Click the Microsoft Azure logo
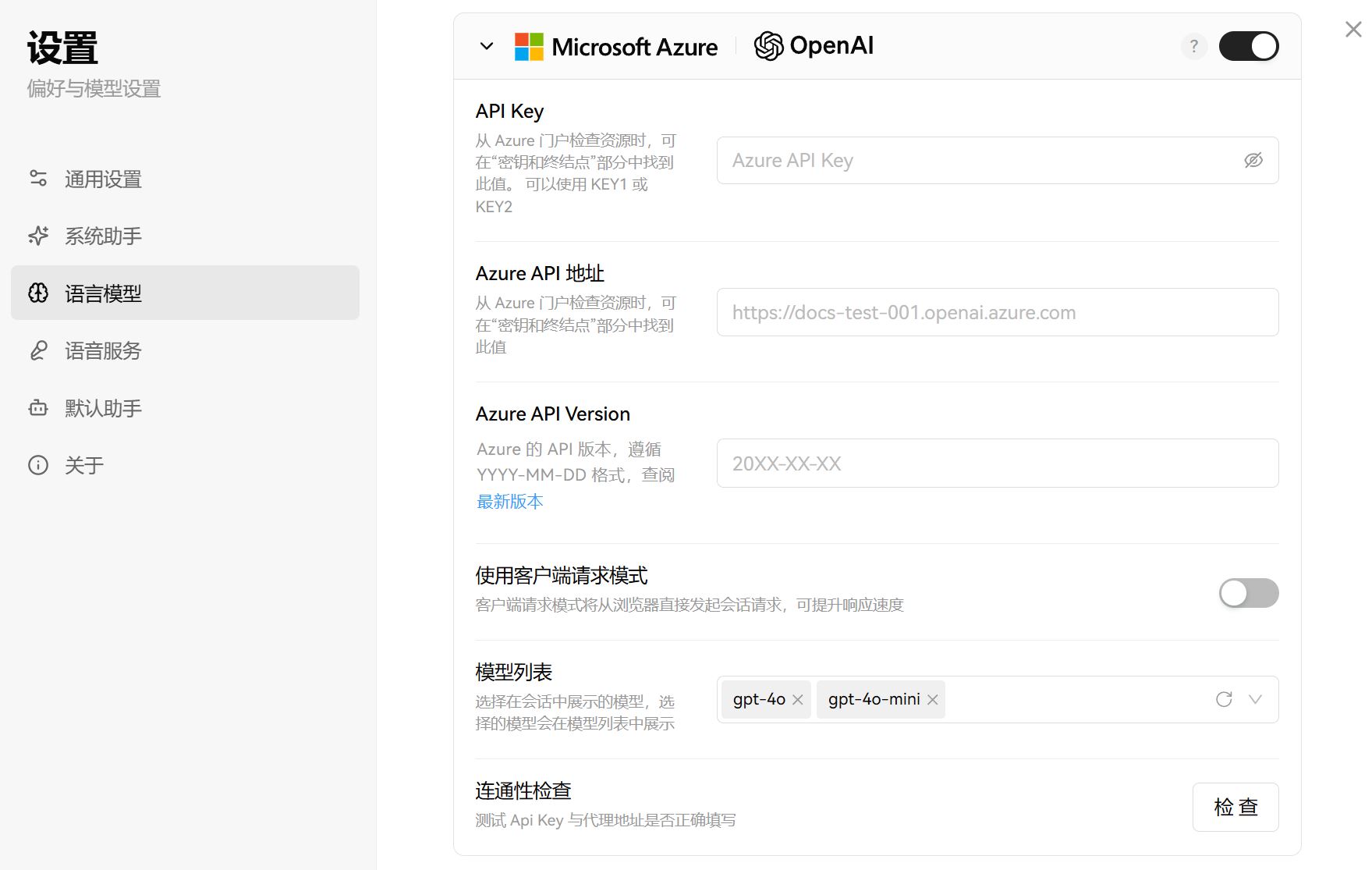Viewport: 1372px width, 870px height. [x=616, y=47]
